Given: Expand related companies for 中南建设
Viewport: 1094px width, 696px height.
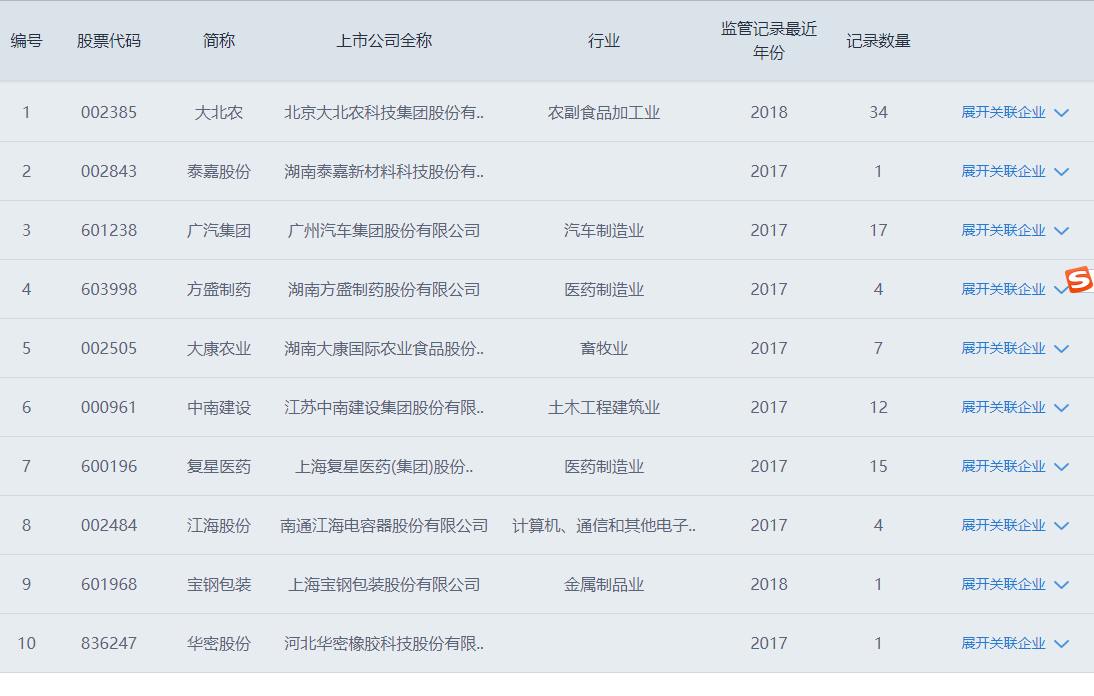Looking at the screenshot, I should tap(1014, 407).
